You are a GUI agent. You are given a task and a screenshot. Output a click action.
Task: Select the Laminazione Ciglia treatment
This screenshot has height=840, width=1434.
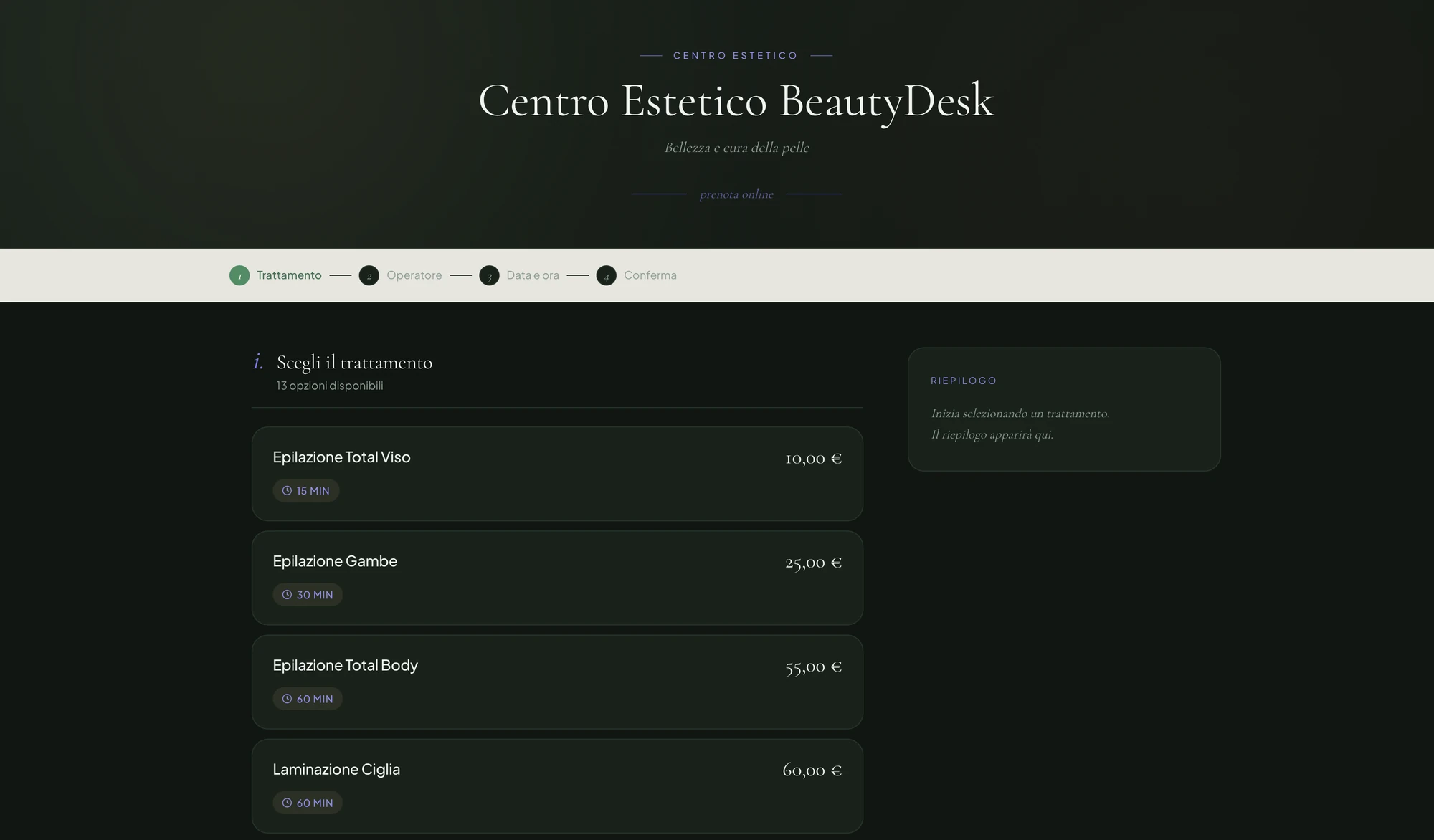click(557, 786)
